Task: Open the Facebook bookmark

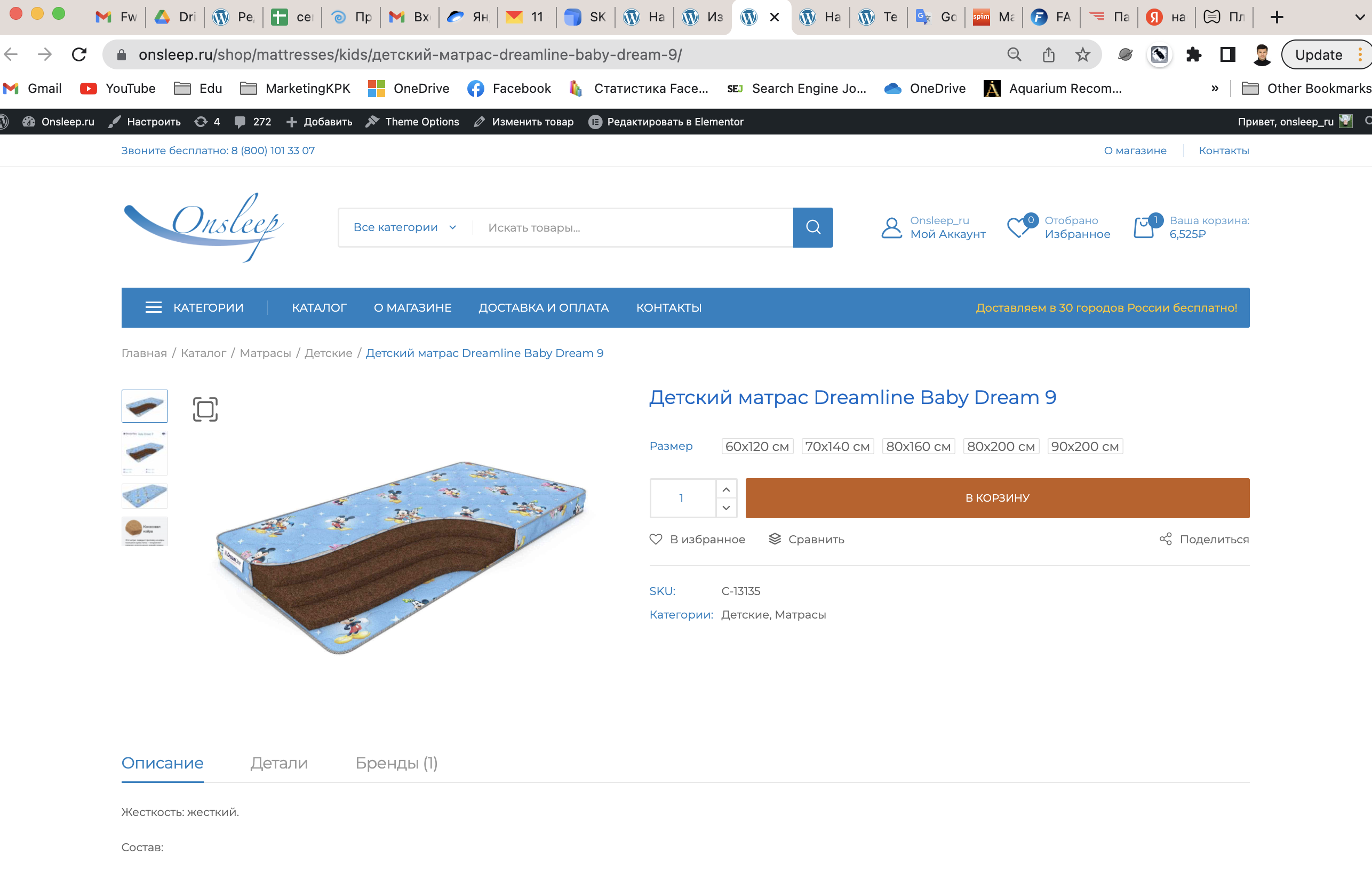Action: click(509, 89)
